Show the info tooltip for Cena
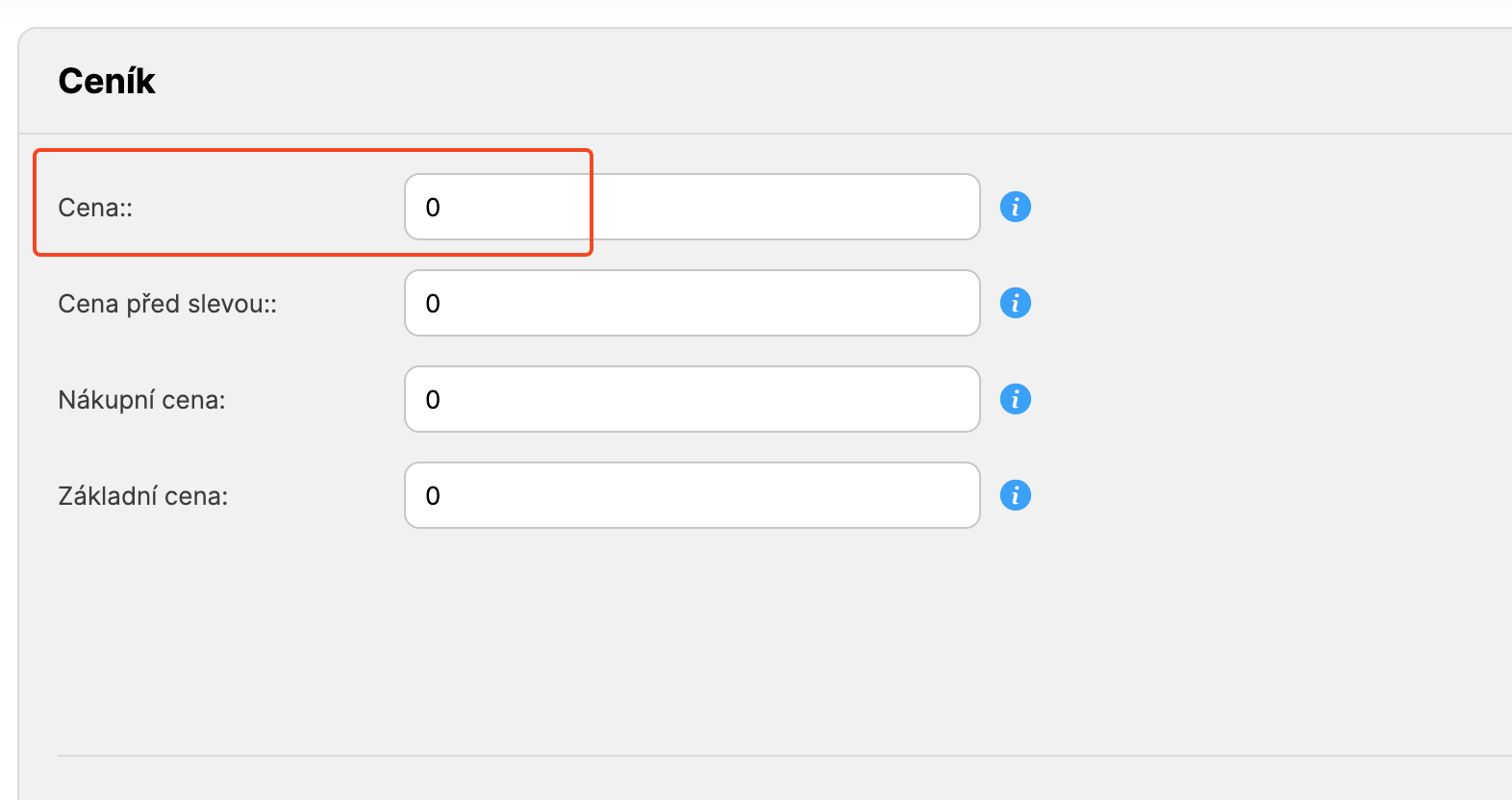This screenshot has height=800, width=1512. click(x=1015, y=207)
